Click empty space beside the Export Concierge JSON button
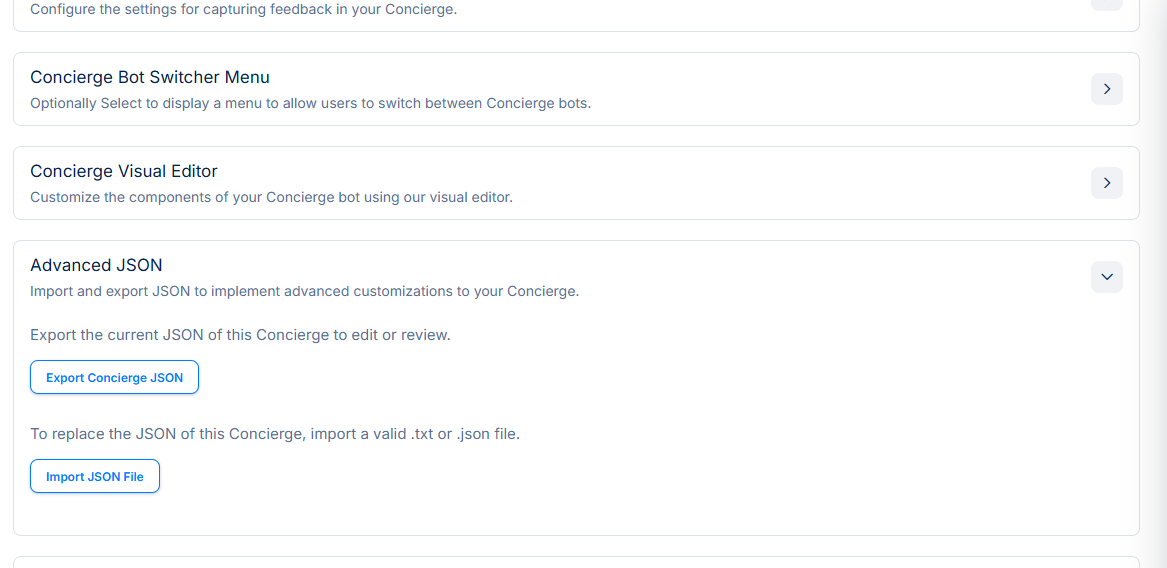This screenshot has height=568, width=1167. [500, 378]
